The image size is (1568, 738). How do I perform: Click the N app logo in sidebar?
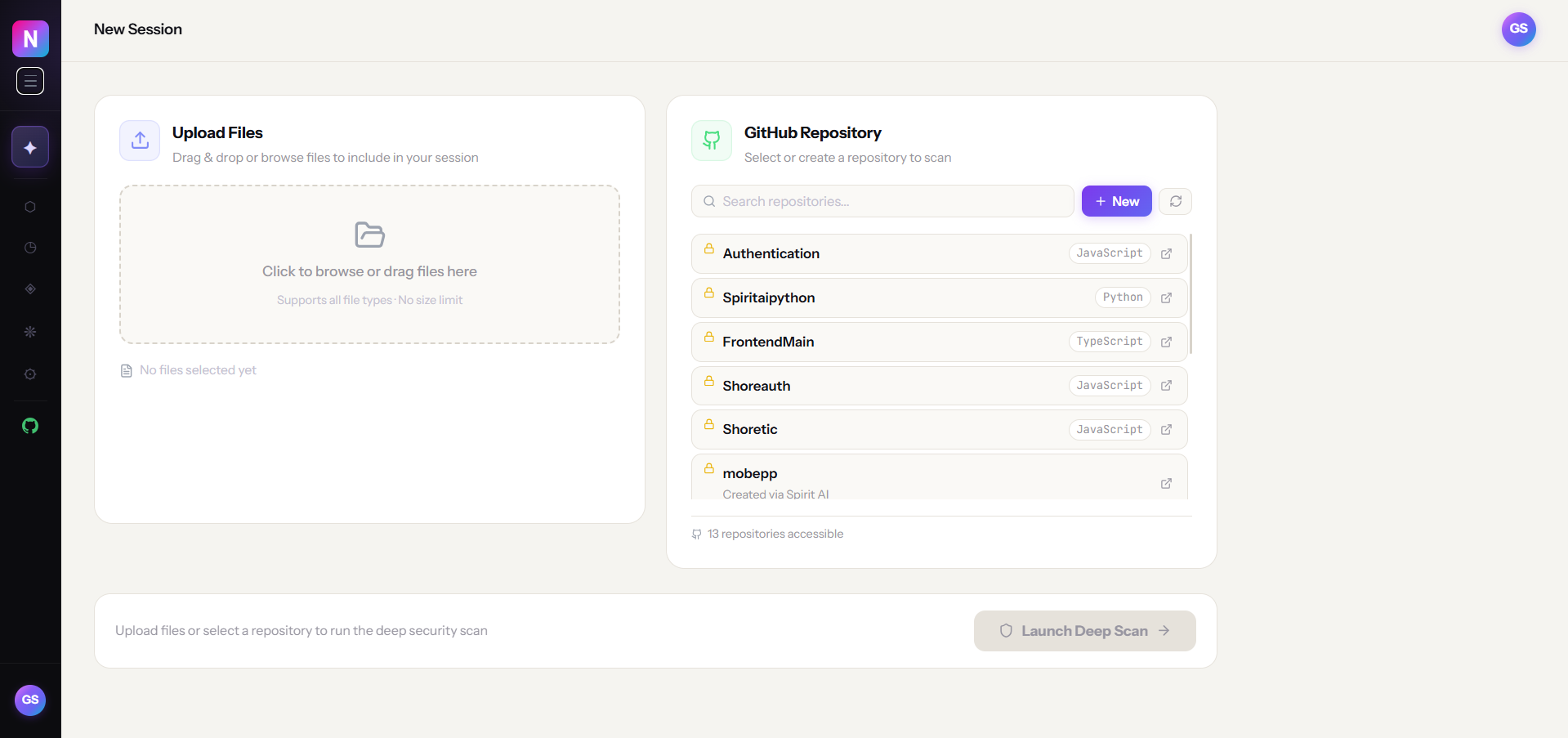pos(30,38)
